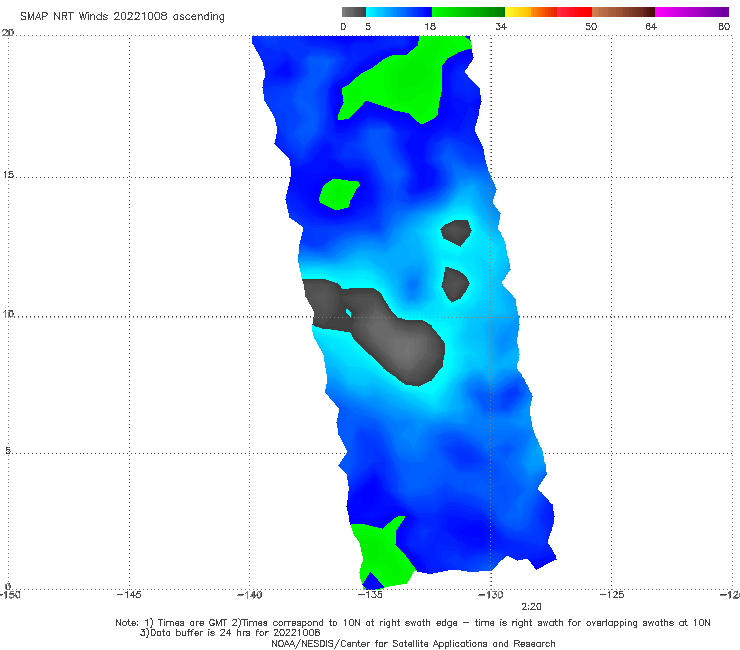Click the lower small gray patch near 11N
Viewport: 740px width, 650px height.
(x=455, y=284)
